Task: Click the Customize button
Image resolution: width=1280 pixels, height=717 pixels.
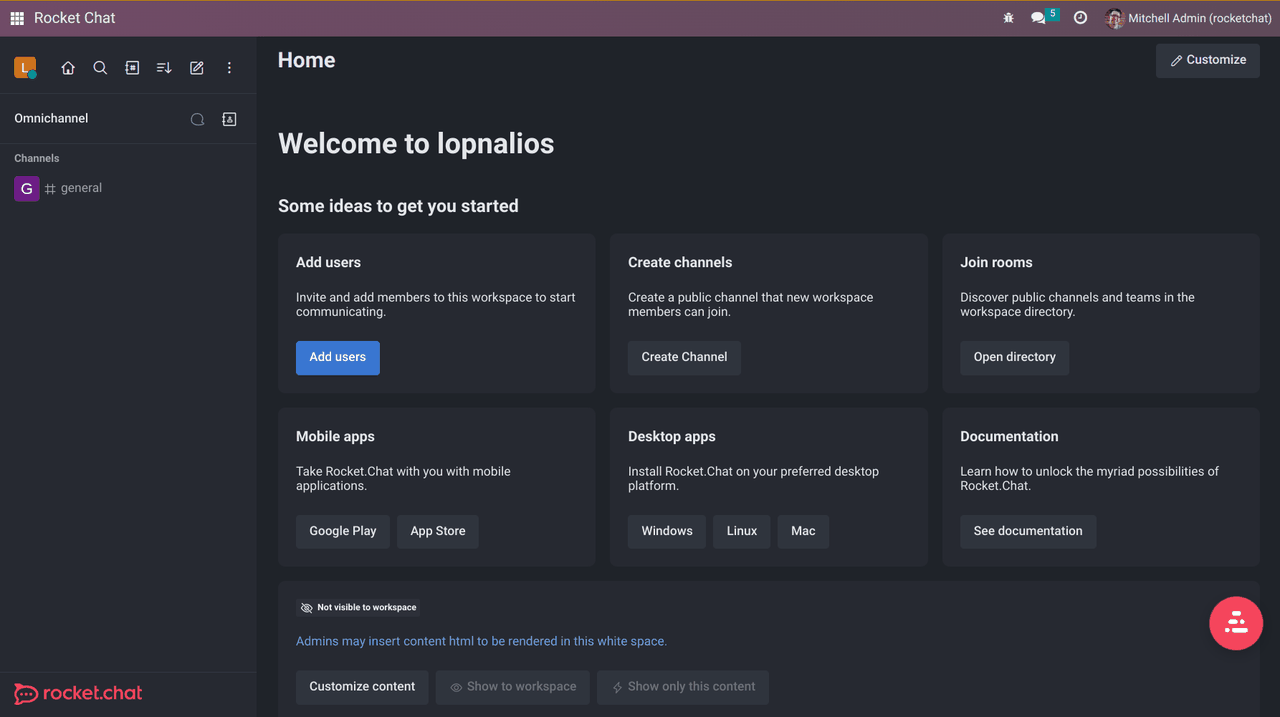Action: click(1208, 60)
